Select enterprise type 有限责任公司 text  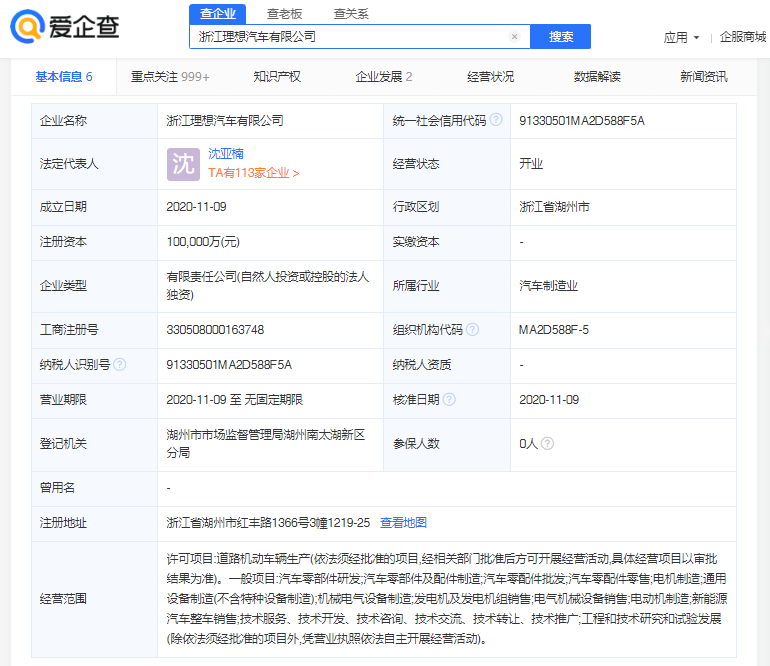click(x=268, y=285)
